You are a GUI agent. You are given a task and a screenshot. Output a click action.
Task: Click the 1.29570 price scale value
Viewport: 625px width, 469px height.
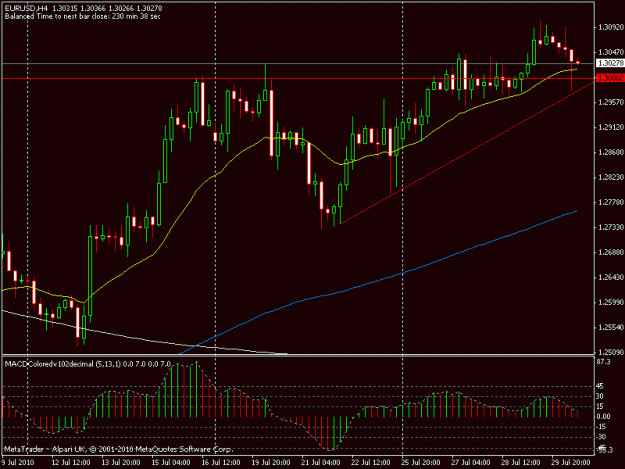pos(610,102)
